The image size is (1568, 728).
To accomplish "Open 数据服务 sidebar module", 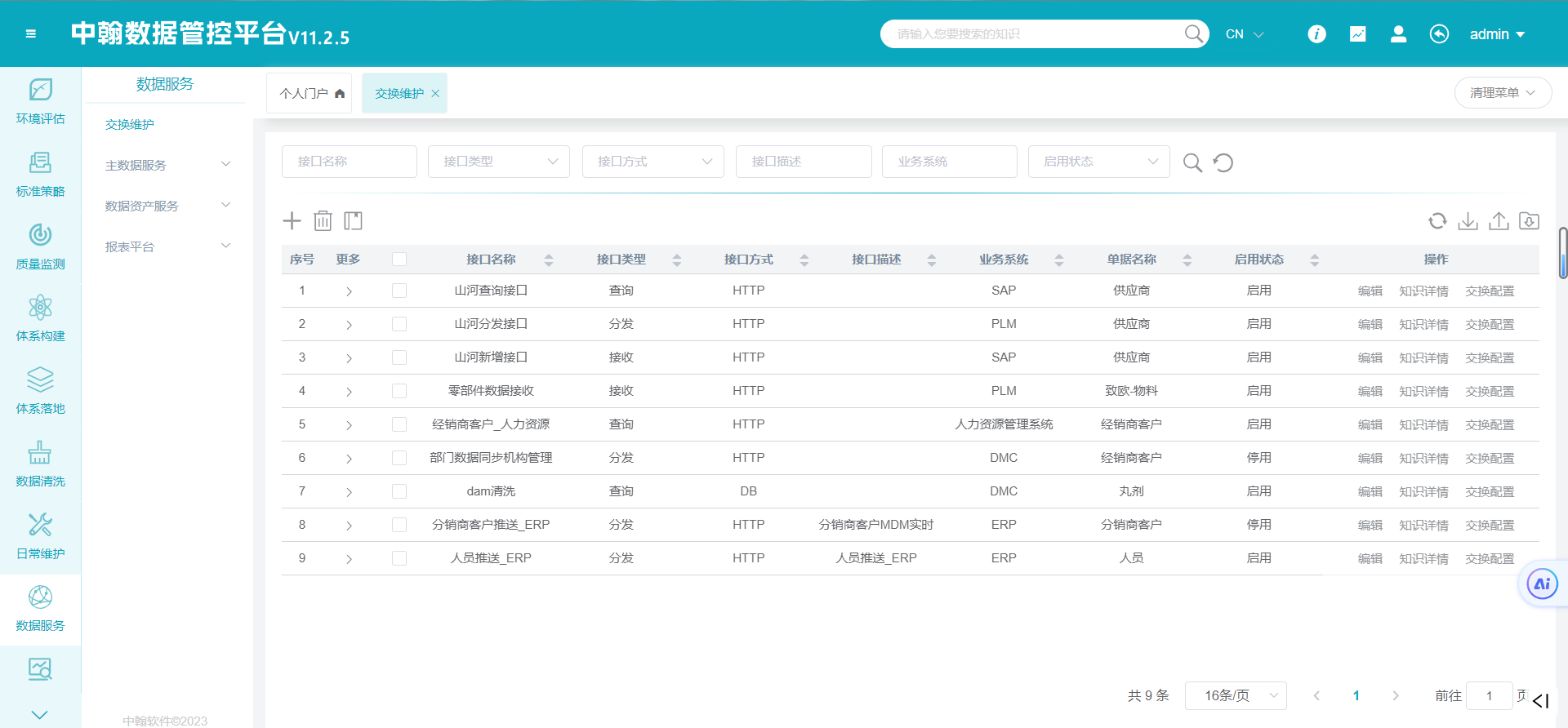I will [40, 610].
